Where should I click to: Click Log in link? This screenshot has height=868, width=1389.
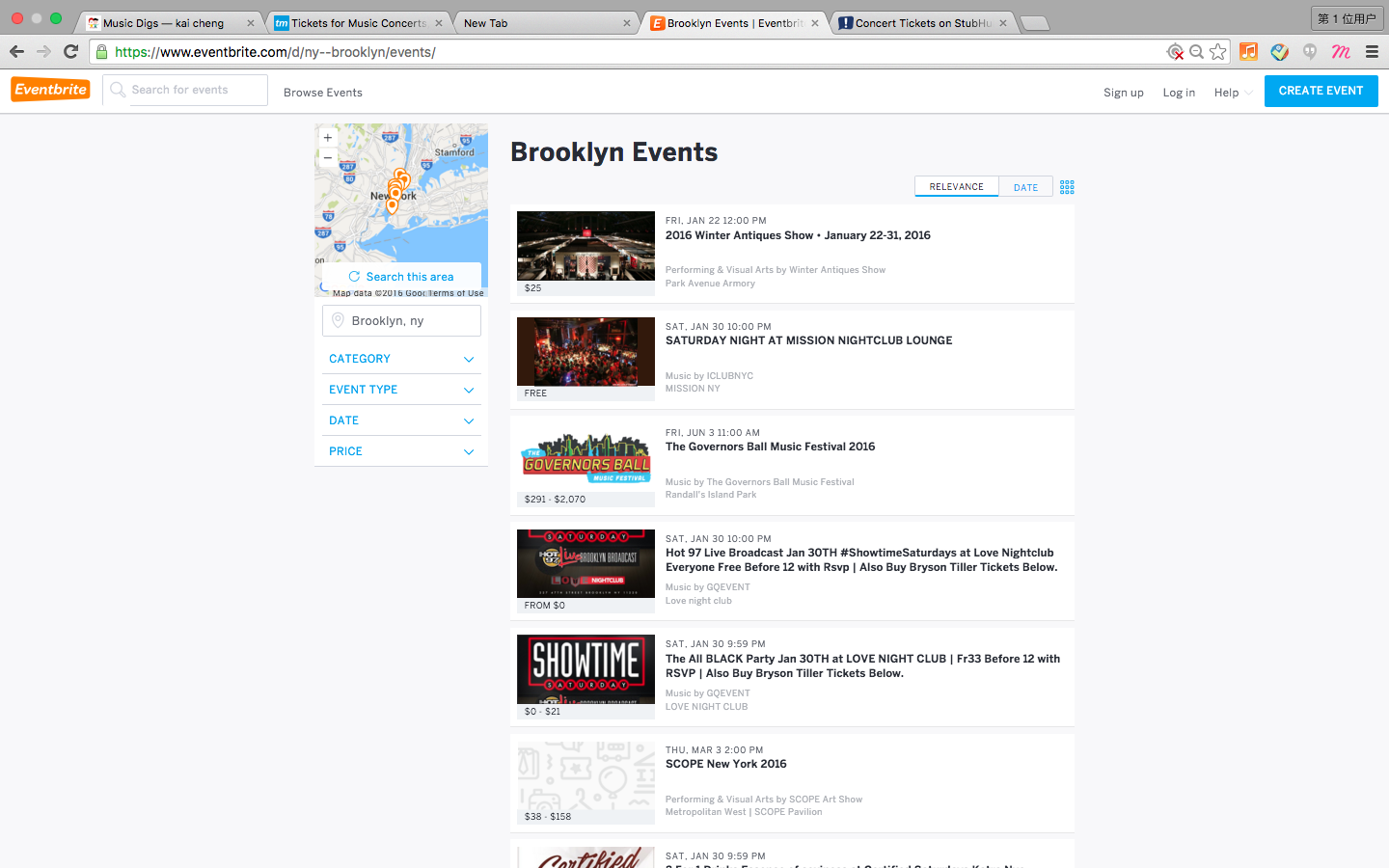[1179, 93]
